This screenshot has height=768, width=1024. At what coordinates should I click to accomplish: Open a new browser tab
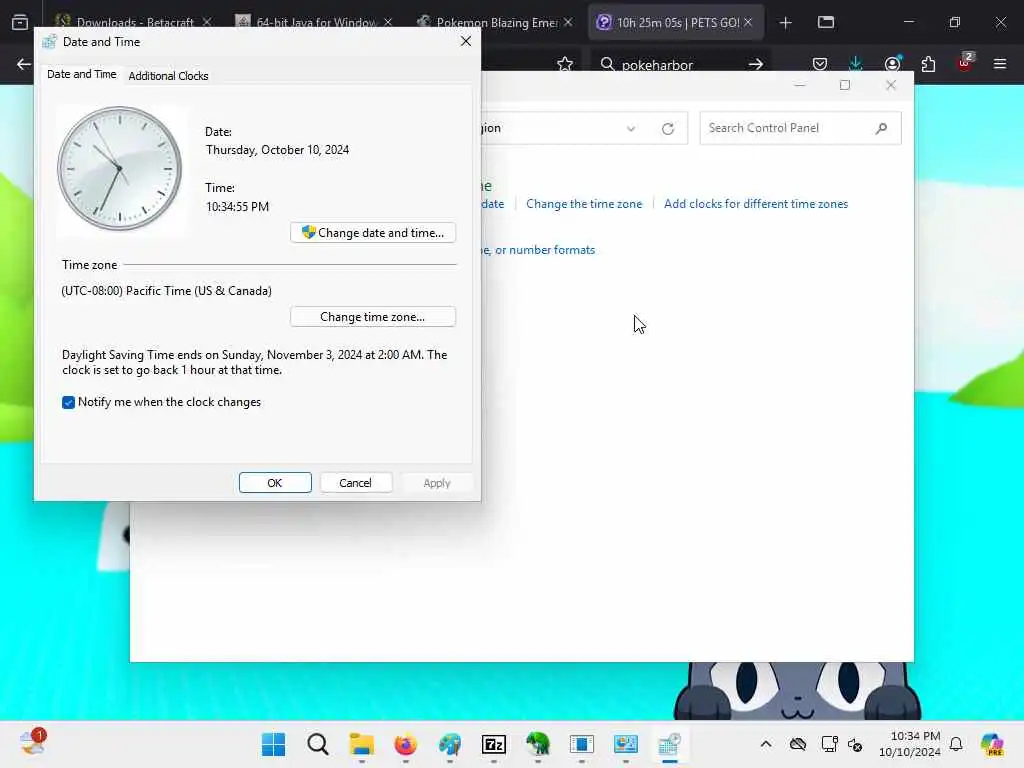point(786,23)
